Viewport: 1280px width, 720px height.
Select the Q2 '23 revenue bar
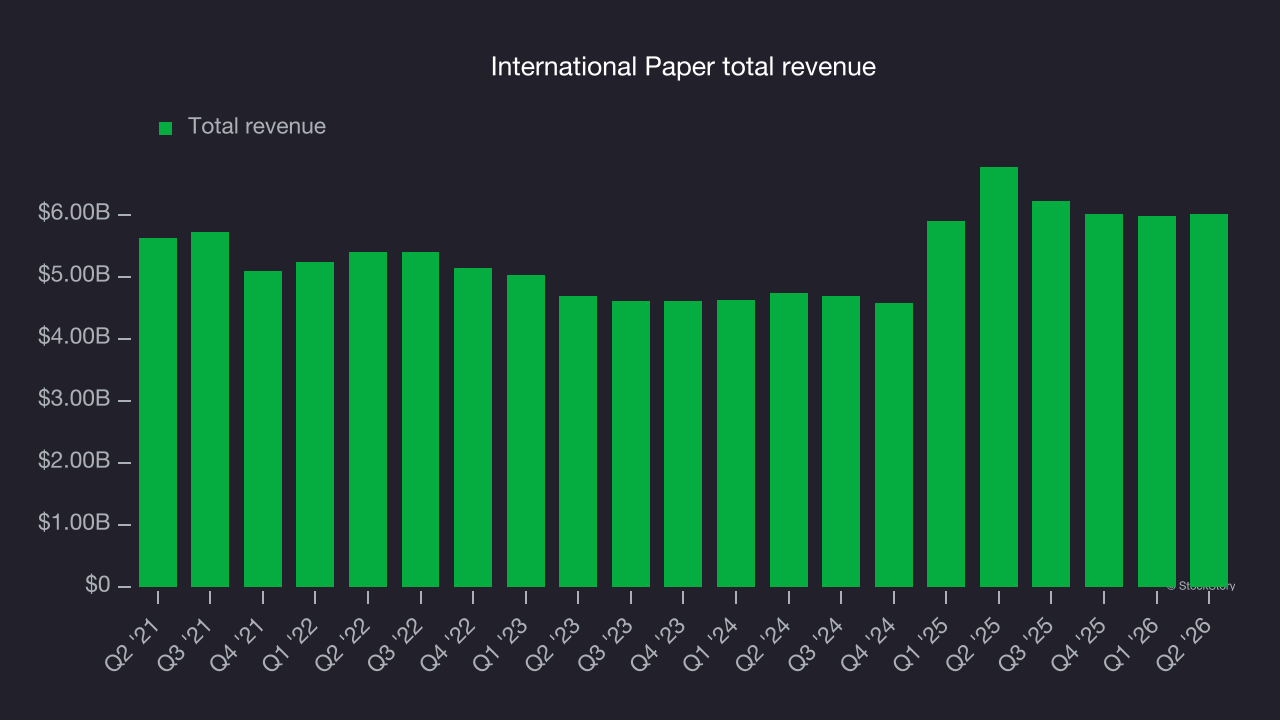coord(578,441)
